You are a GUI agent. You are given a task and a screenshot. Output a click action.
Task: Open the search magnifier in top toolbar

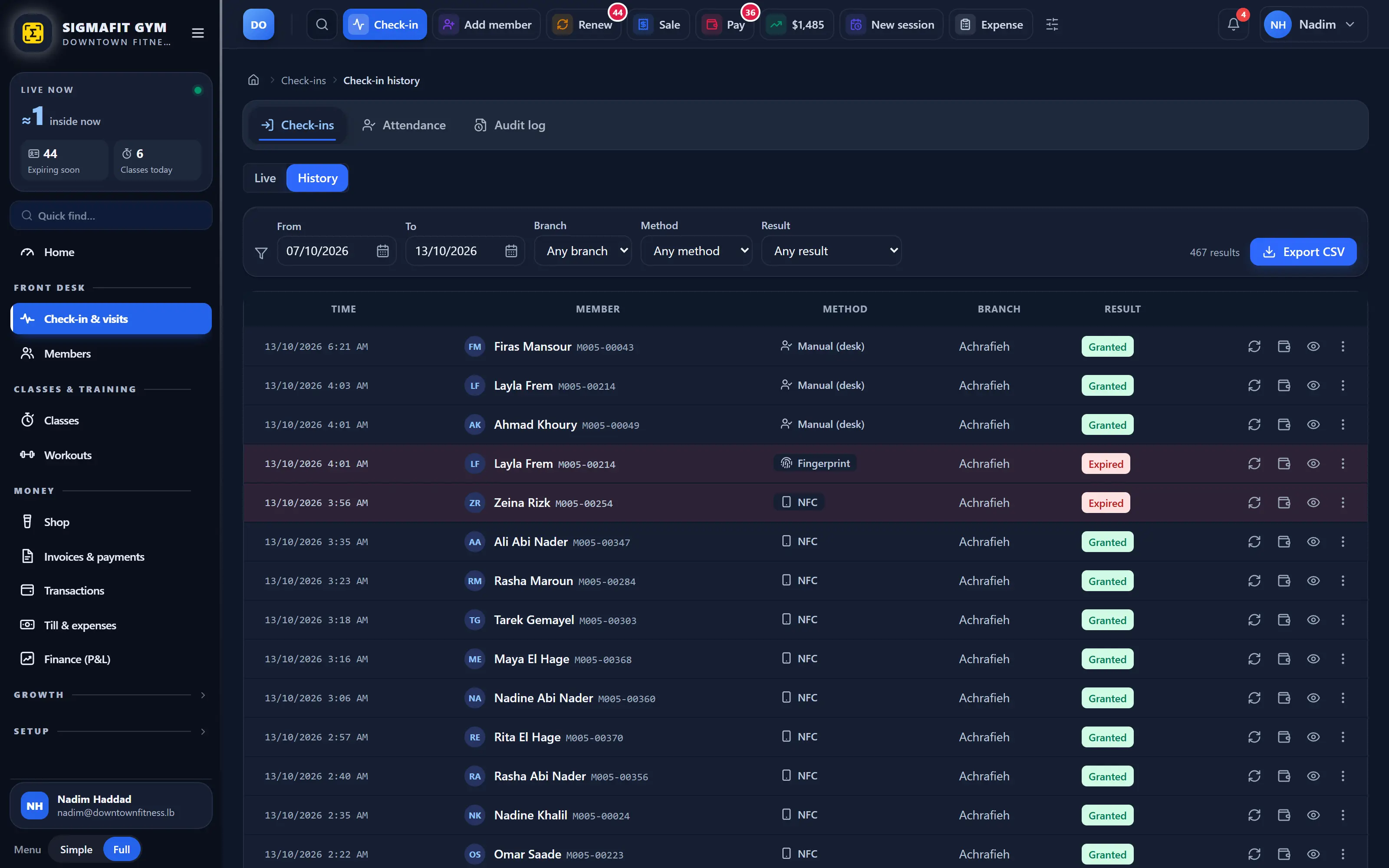(322, 24)
